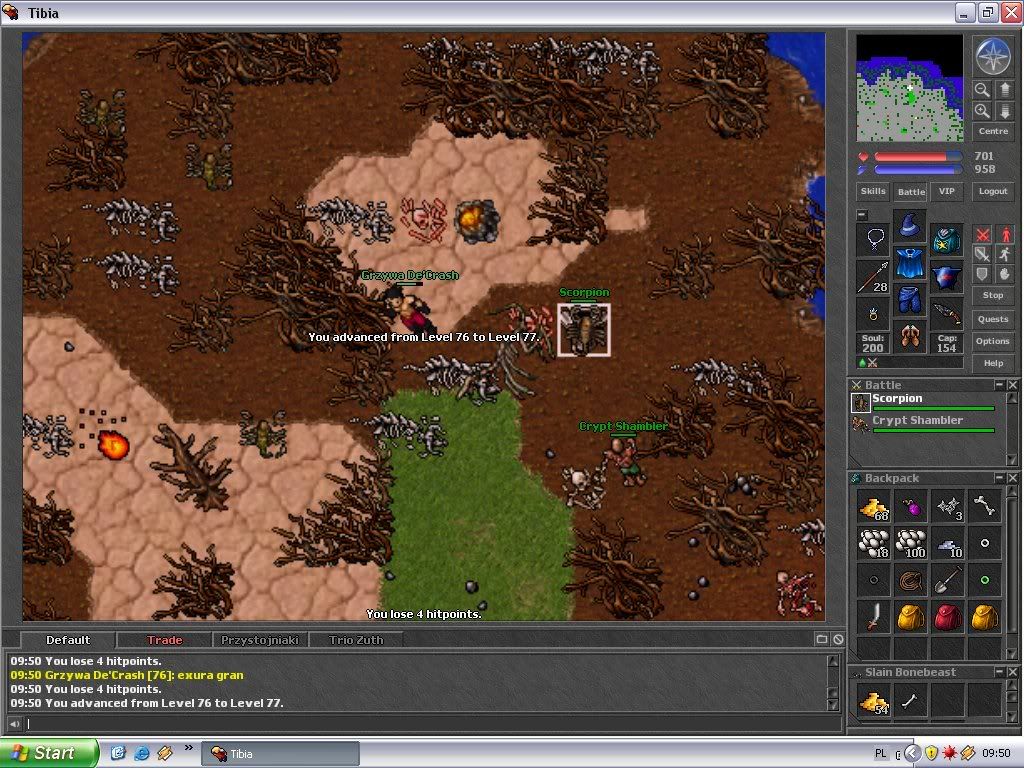Select the ammunition slot item
The image size is (1024, 768).
pos(946,314)
